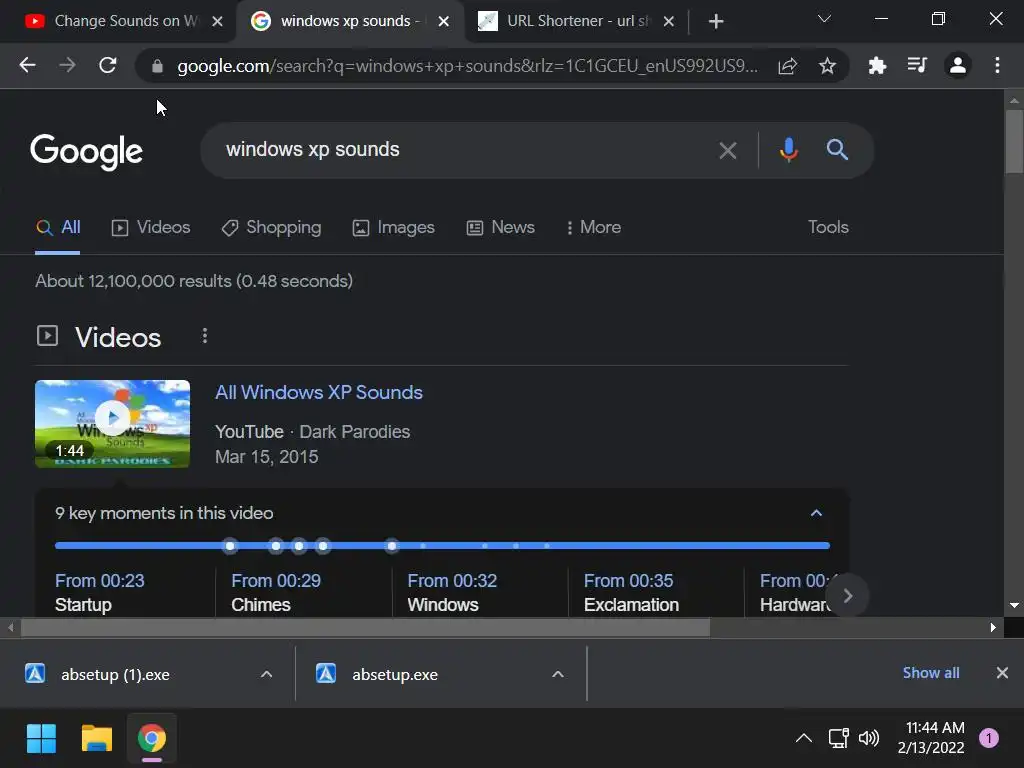This screenshot has height=768, width=1024.
Task: Open the absetup (1).exe download
Action: coord(115,675)
